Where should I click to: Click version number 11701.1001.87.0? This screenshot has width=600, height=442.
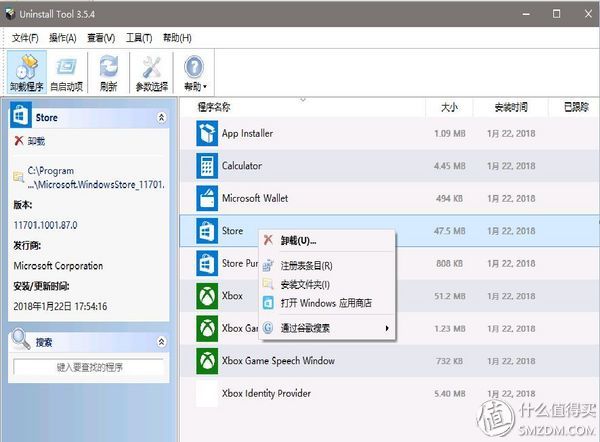click(45, 225)
